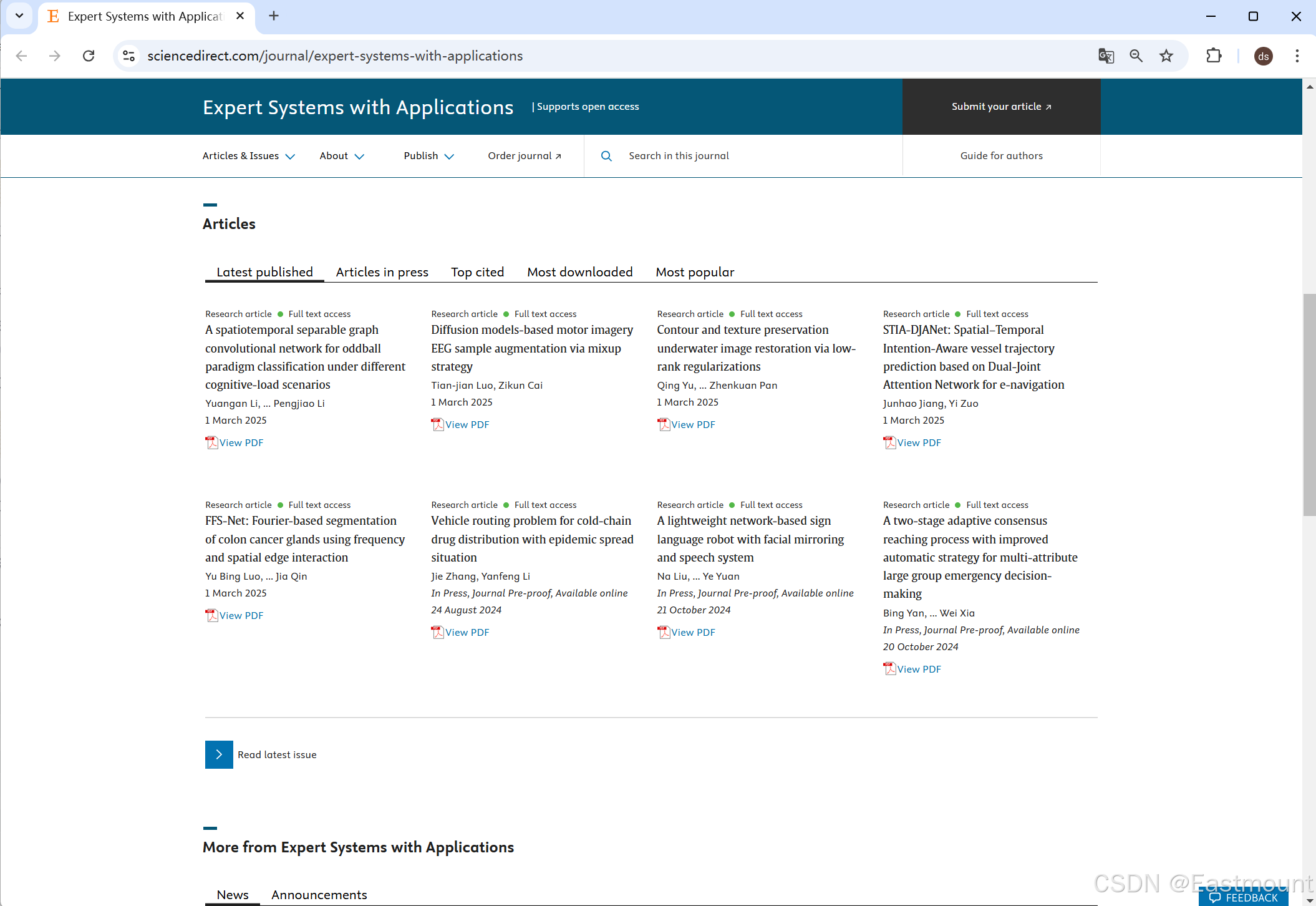Click PDF icon for Diffusion models-based article
Viewport: 1316px width, 906px height.
tap(437, 425)
